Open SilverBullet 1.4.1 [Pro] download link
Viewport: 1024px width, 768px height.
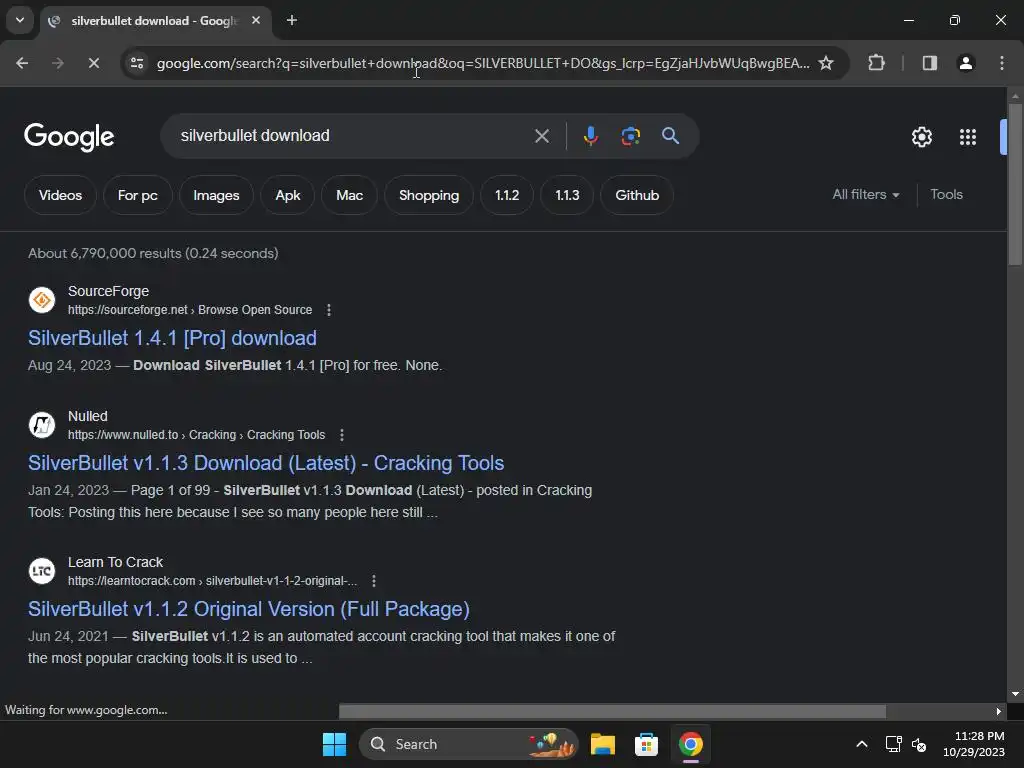tap(172, 338)
